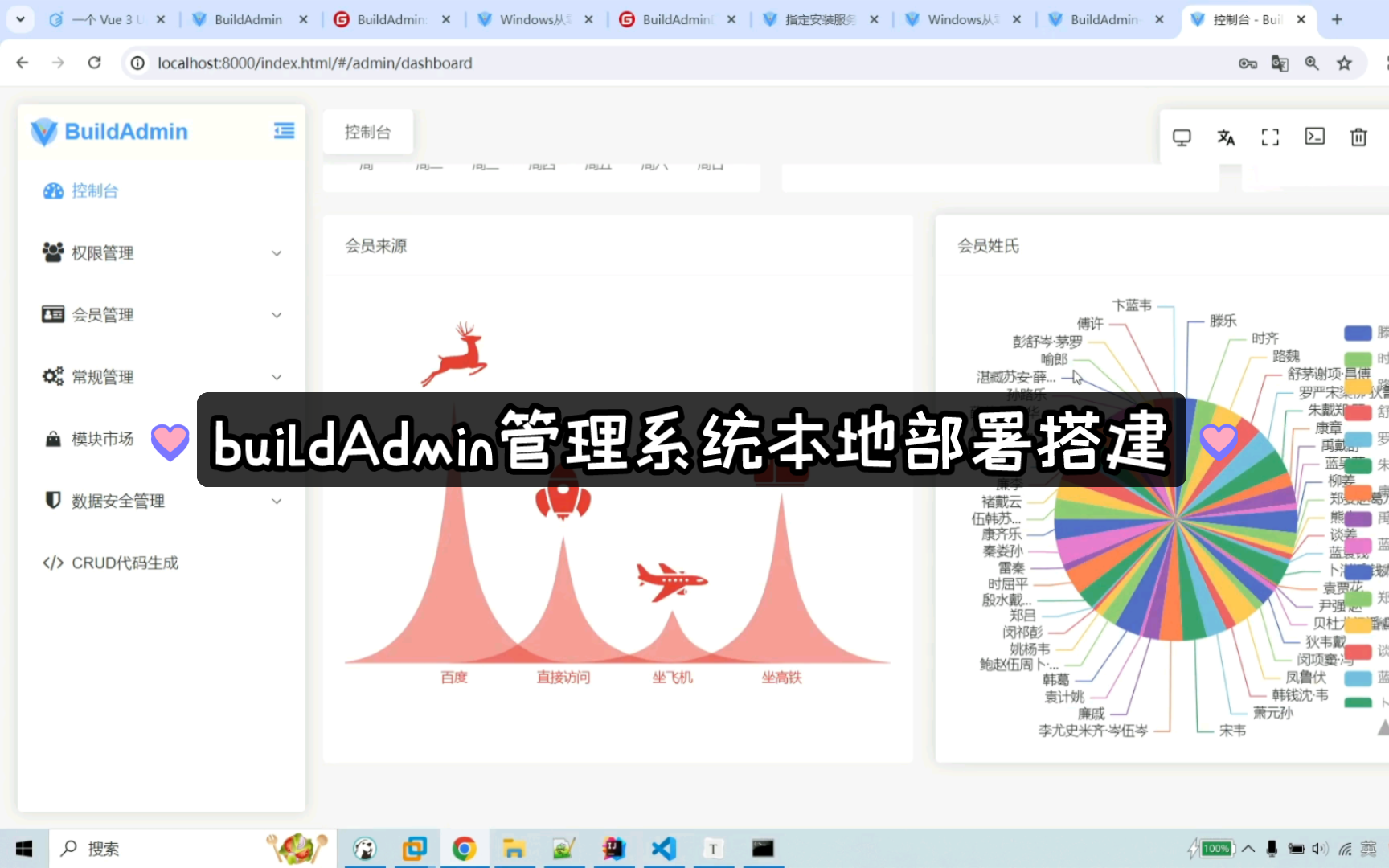The height and width of the screenshot is (868, 1389).
Task: Open a new browser tab
Action: tap(1337, 19)
